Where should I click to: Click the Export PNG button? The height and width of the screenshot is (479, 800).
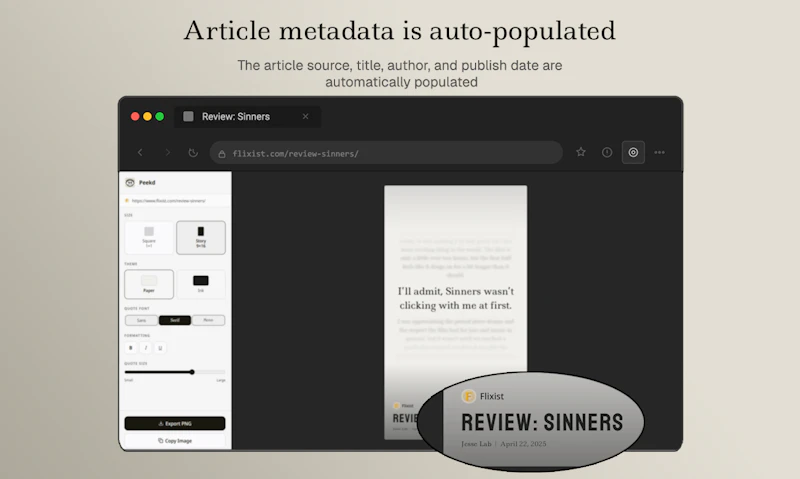(175, 423)
